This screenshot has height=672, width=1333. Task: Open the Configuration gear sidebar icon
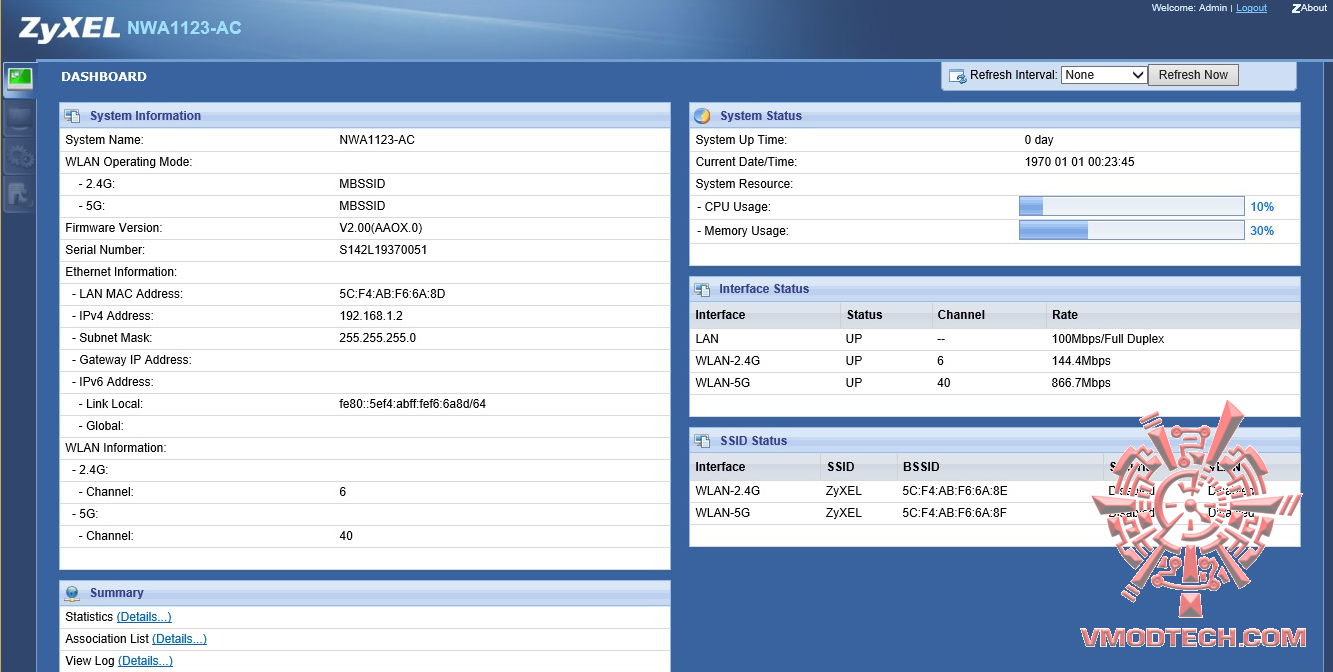19,156
